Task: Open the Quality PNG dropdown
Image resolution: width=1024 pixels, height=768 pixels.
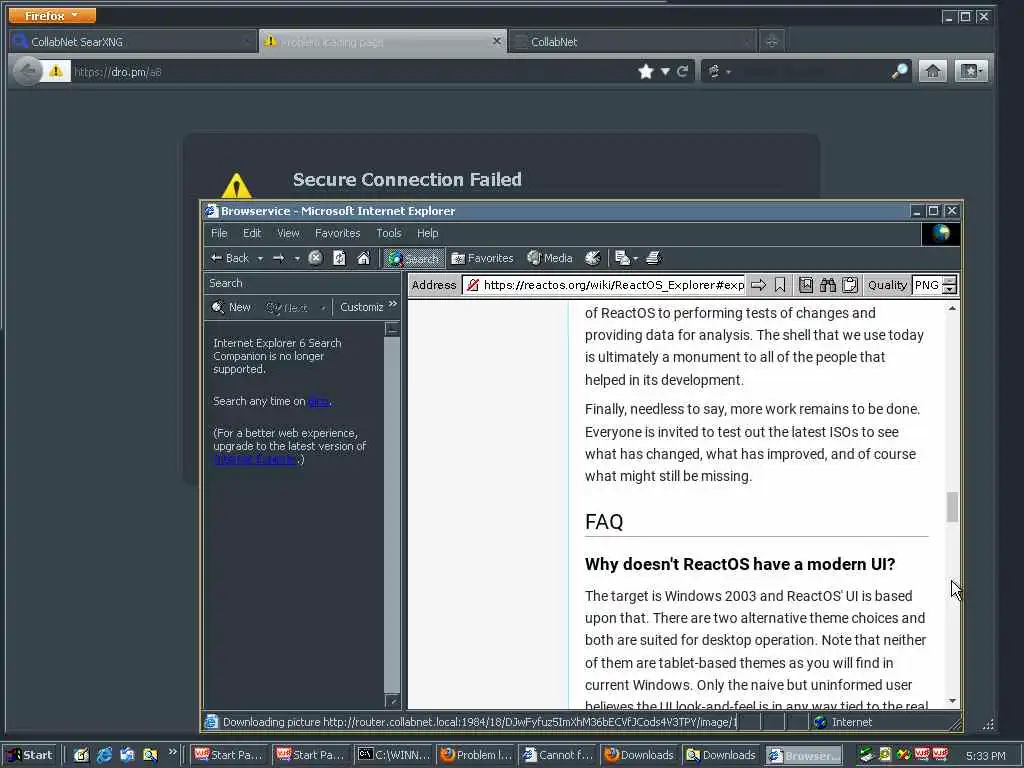Action: (x=950, y=285)
